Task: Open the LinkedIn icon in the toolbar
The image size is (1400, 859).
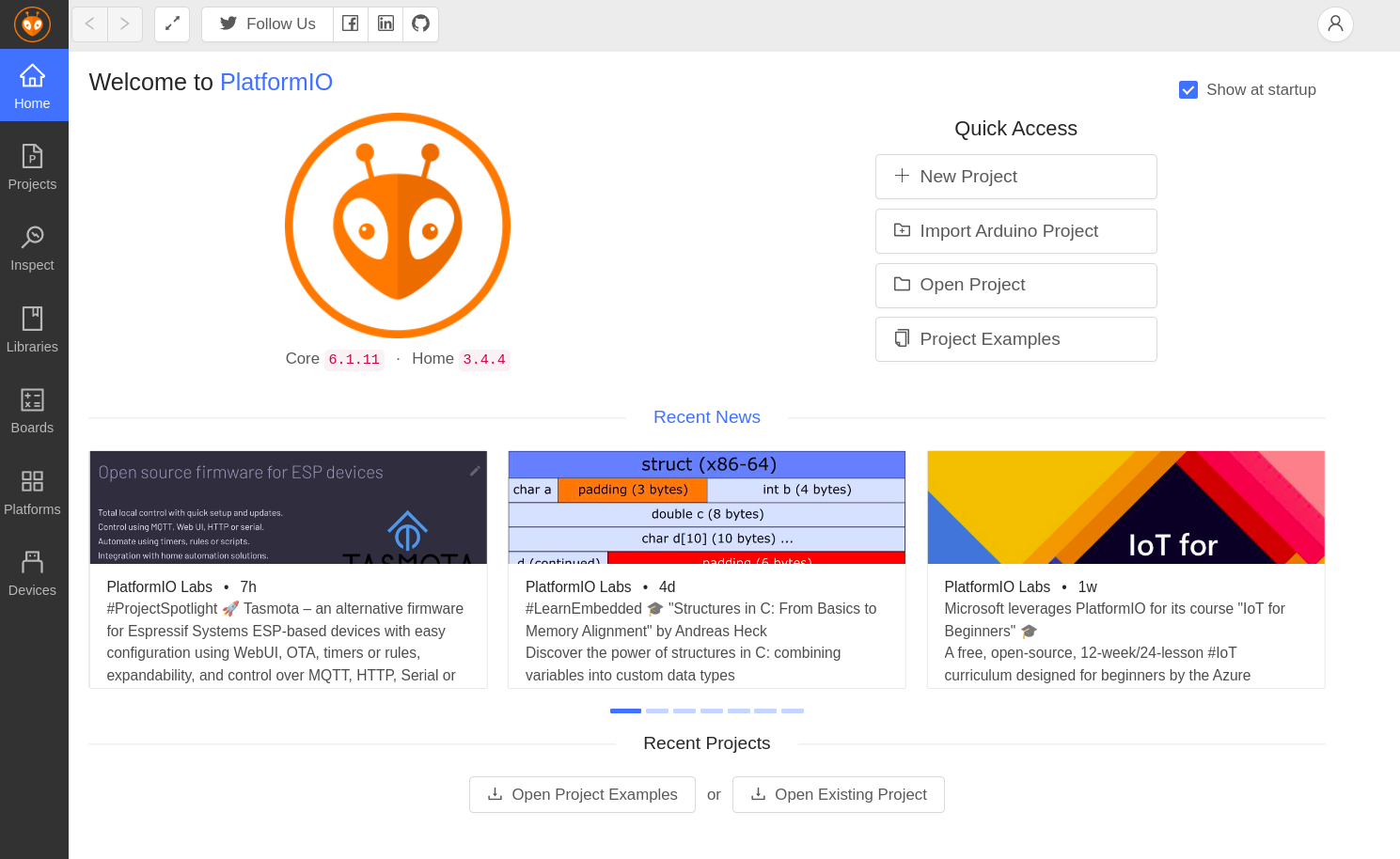Action: coord(385,24)
